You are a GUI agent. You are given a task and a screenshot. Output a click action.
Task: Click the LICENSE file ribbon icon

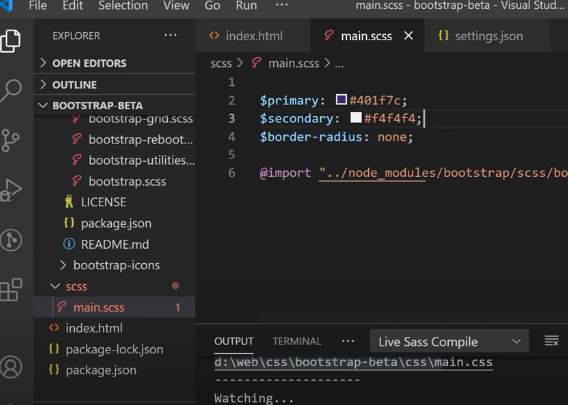69,201
